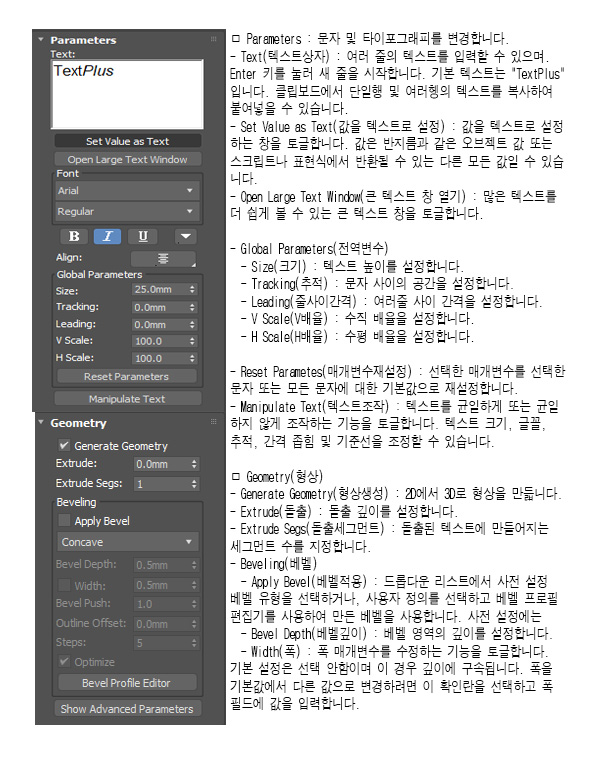Click the Parameters rollout grip dots
Image resolution: width=595 pixels, height=765 pixels.
tap(213, 39)
